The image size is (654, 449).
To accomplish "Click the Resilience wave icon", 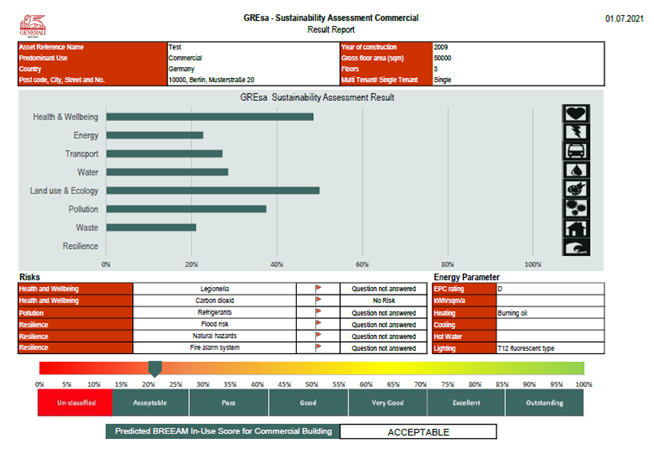I will coord(576,247).
